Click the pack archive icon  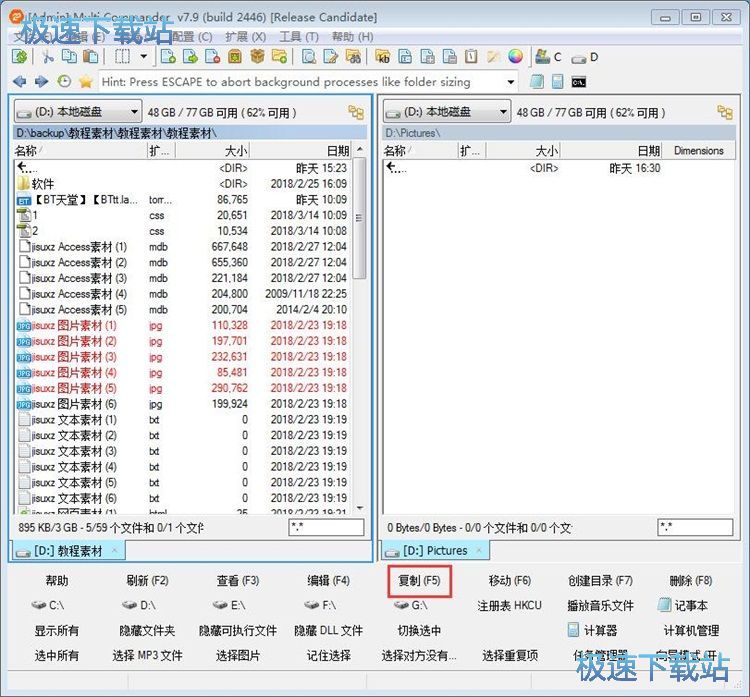pyautogui.click(x=235, y=57)
